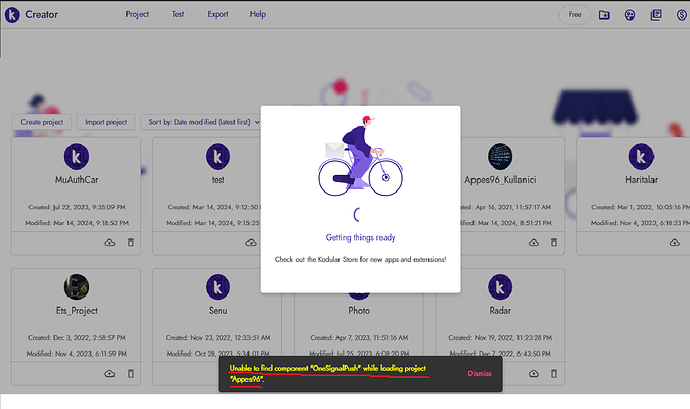Image resolution: width=690 pixels, height=409 pixels.
Task: Click the Senu project logo
Action: coord(218,287)
